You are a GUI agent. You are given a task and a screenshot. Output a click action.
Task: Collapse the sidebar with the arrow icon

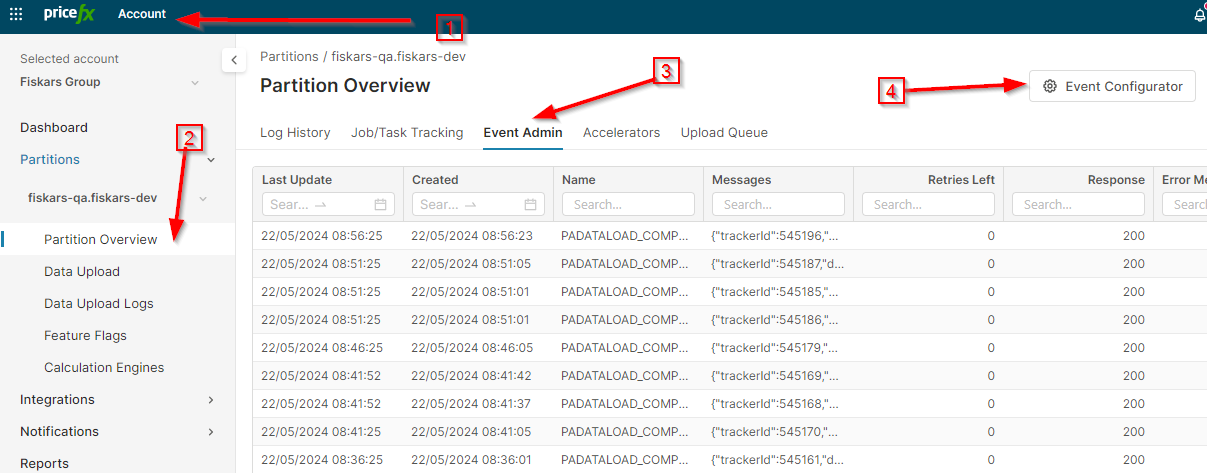[233, 61]
